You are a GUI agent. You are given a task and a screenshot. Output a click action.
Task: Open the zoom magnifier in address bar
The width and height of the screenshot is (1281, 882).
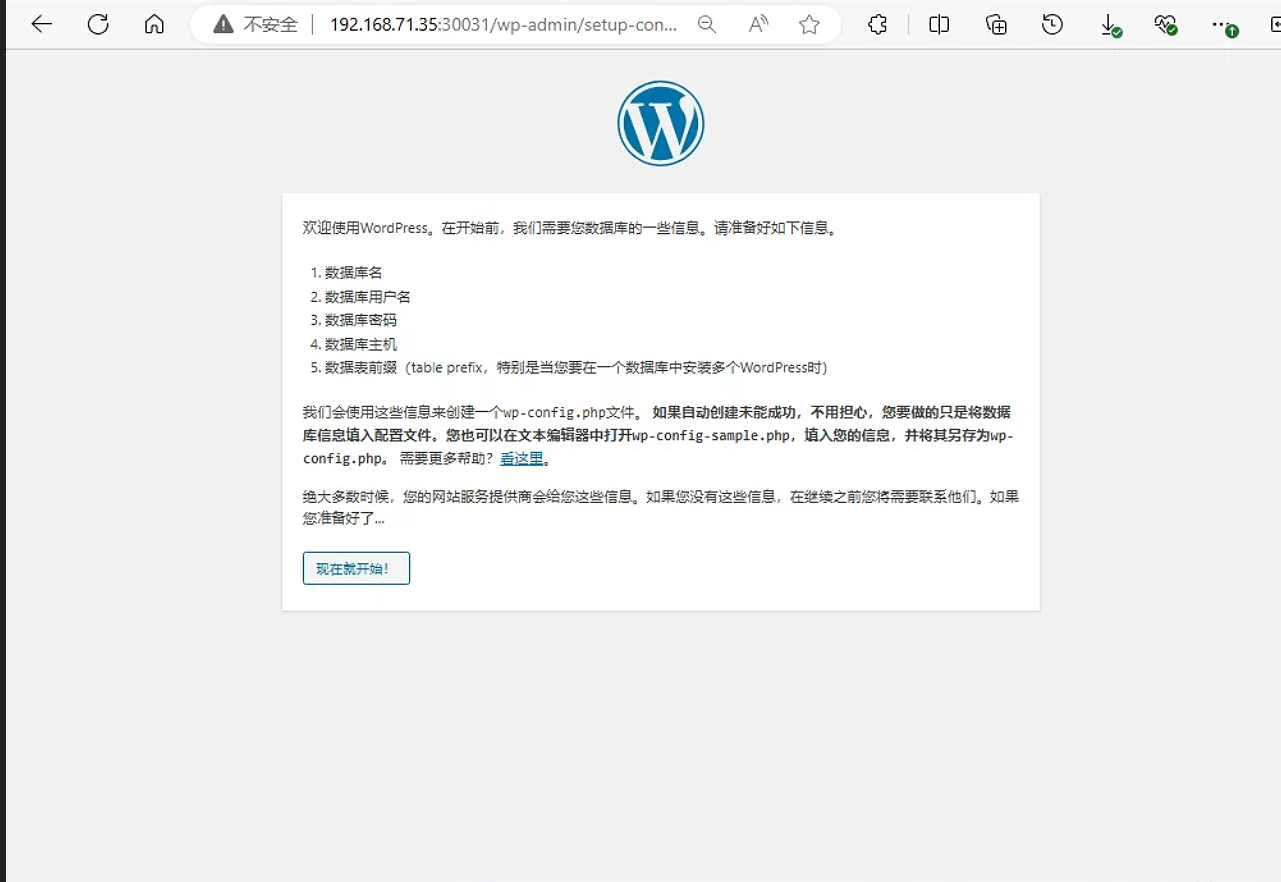coord(707,25)
